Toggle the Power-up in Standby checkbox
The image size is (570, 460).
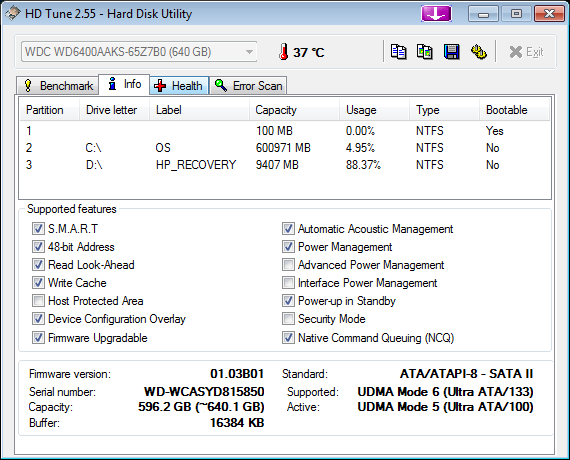(x=288, y=301)
